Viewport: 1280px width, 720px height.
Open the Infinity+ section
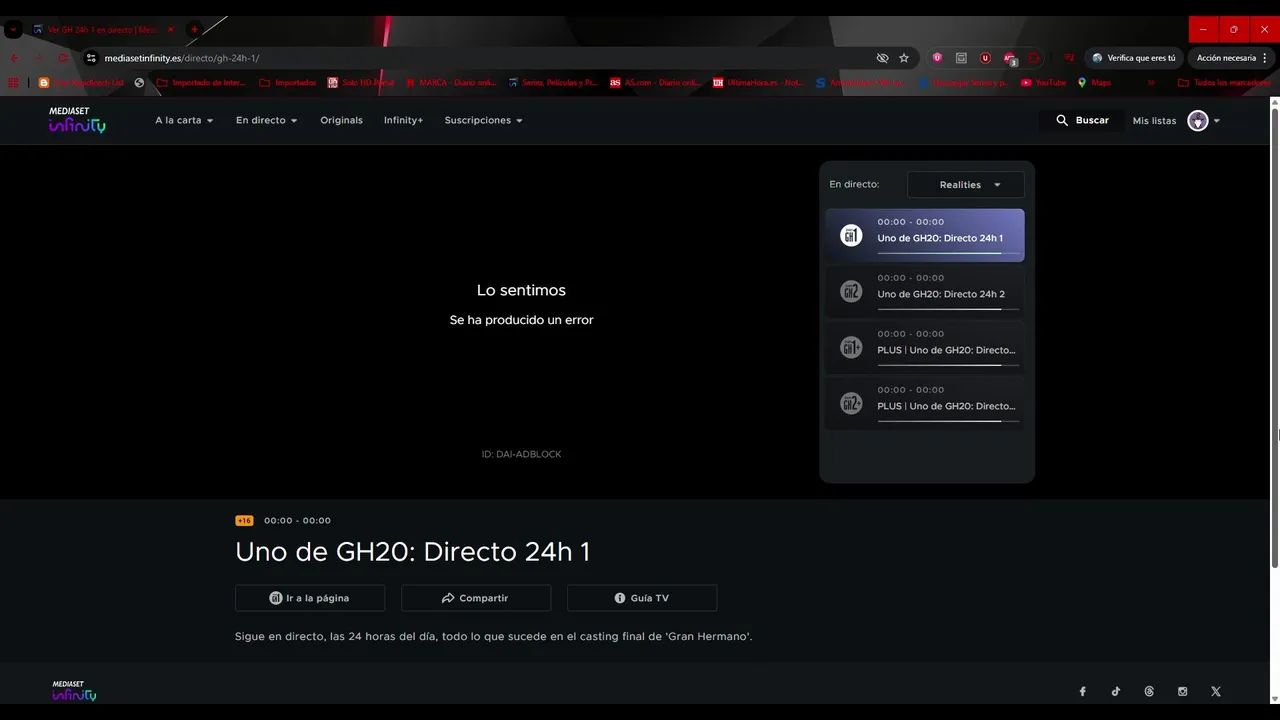pos(403,120)
